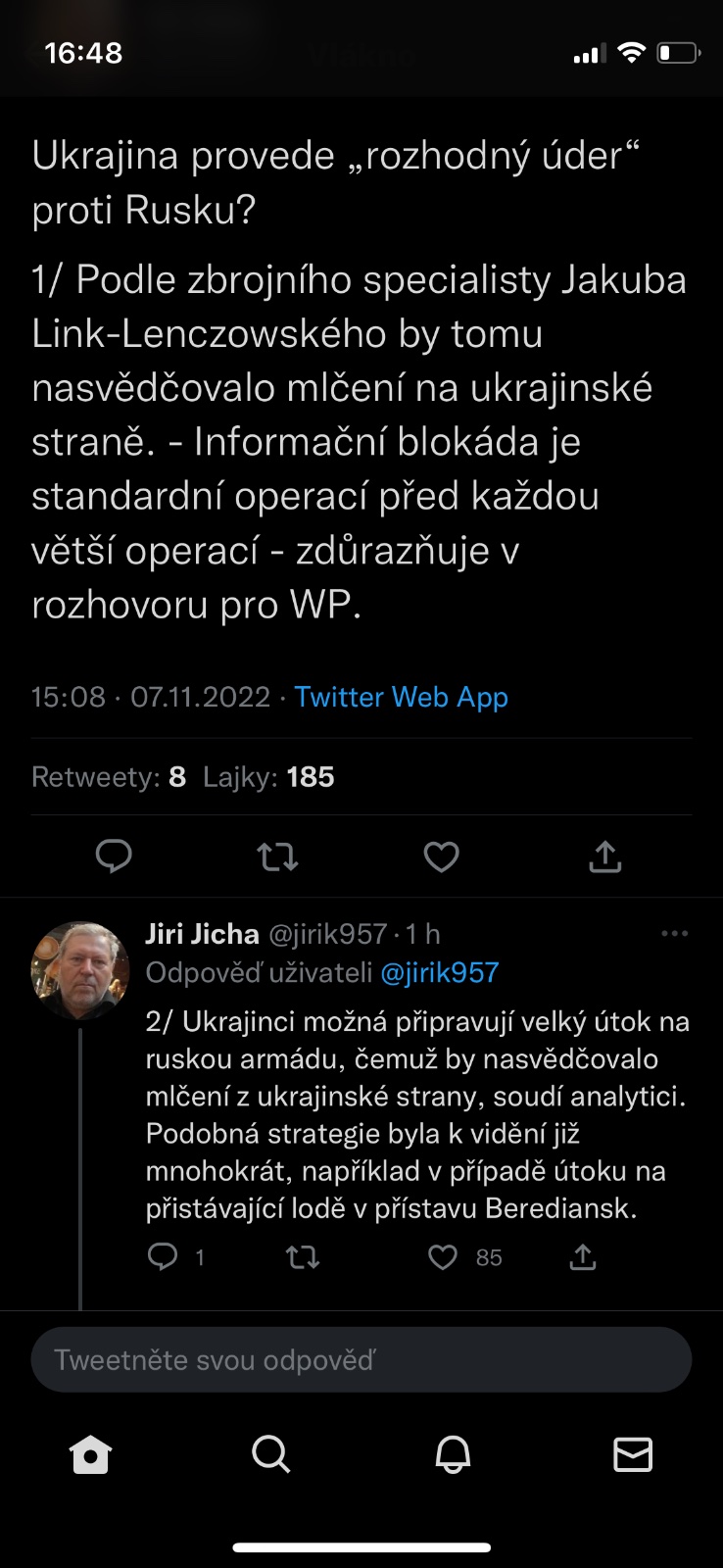Tap the Twitter Web App link
723x1568 pixels.
point(401,697)
